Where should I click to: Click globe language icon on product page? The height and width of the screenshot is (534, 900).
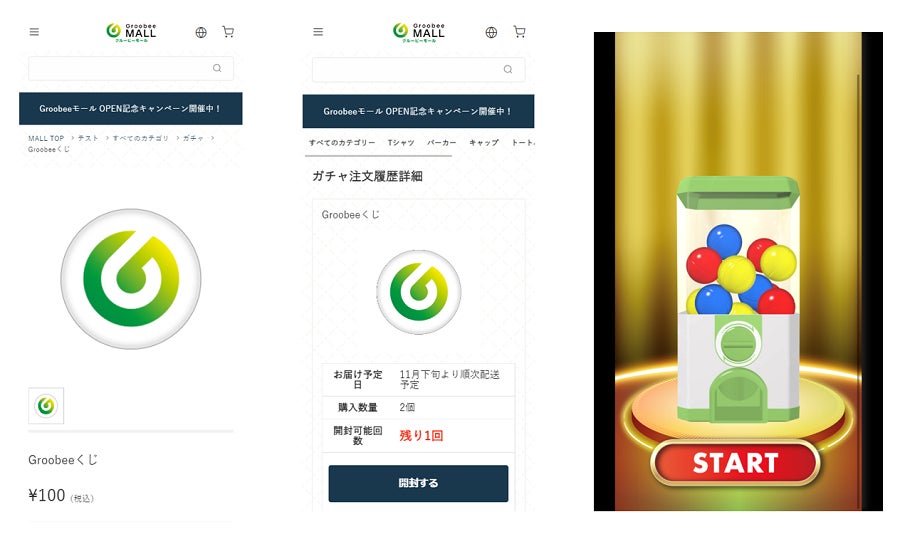pos(201,32)
